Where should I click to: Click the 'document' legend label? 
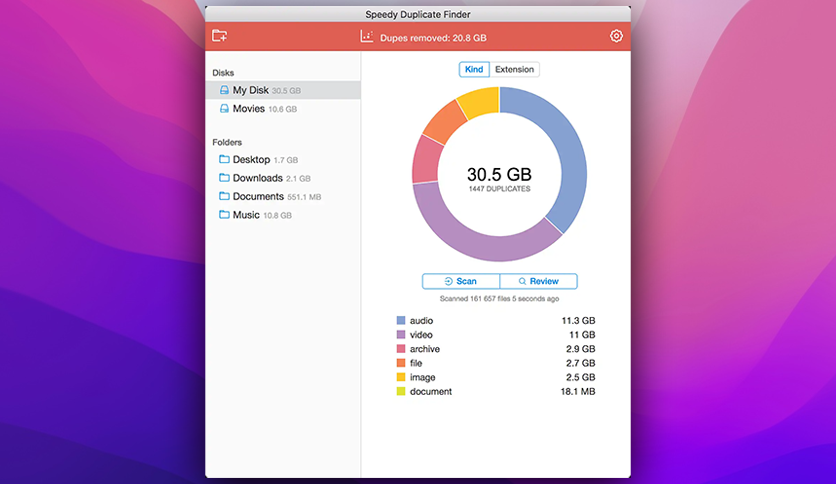tap(431, 391)
